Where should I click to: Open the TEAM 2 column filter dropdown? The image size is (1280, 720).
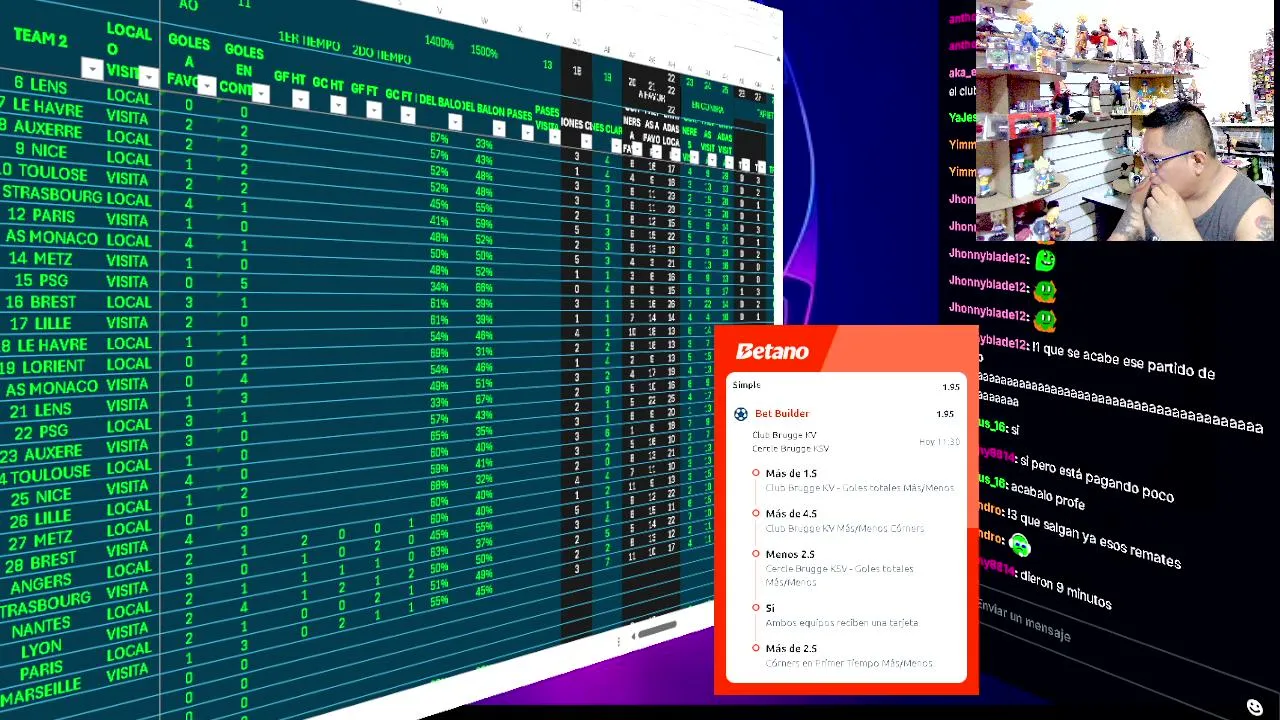pyautogui.click(x=92, y=69)
